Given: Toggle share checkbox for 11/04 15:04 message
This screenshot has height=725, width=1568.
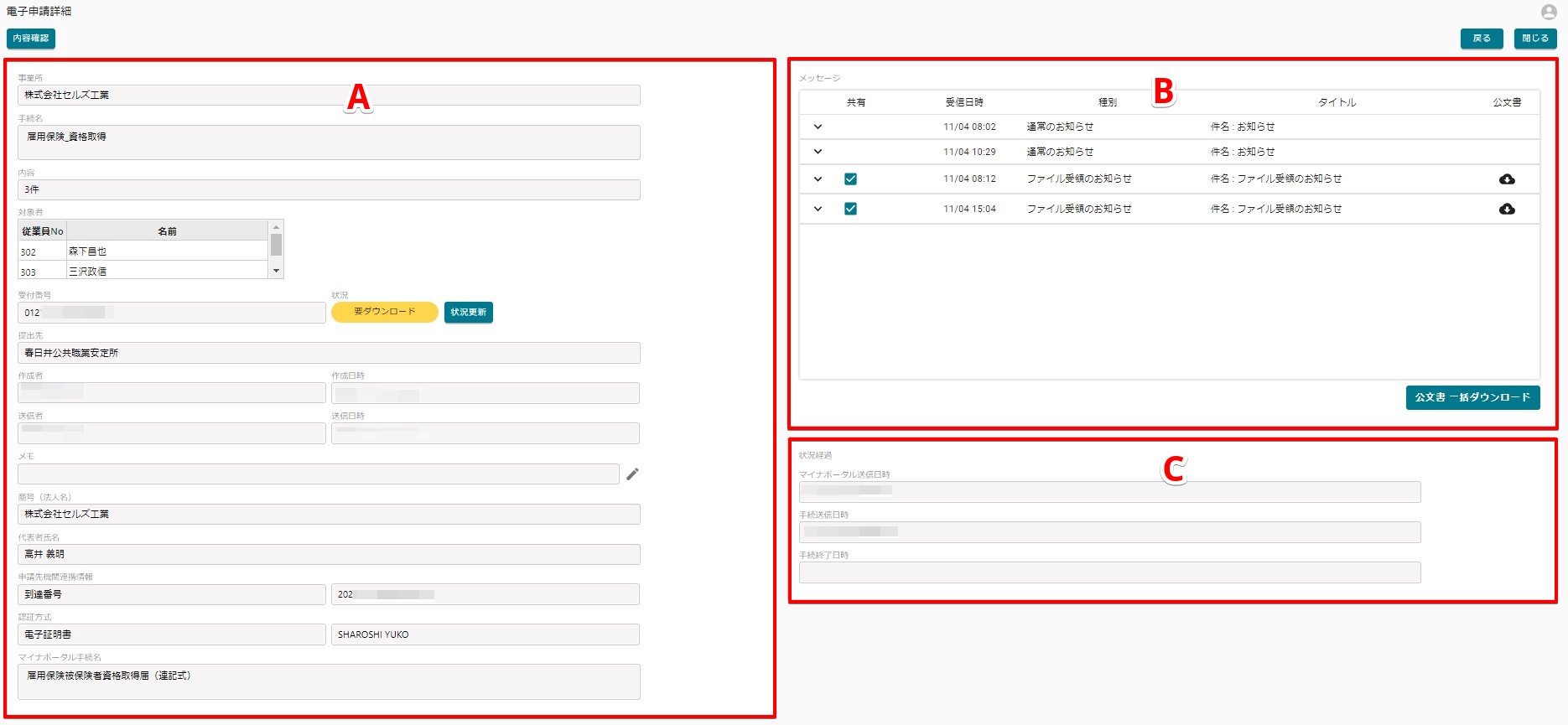Looking at the screenshot, I should [850, 210].
